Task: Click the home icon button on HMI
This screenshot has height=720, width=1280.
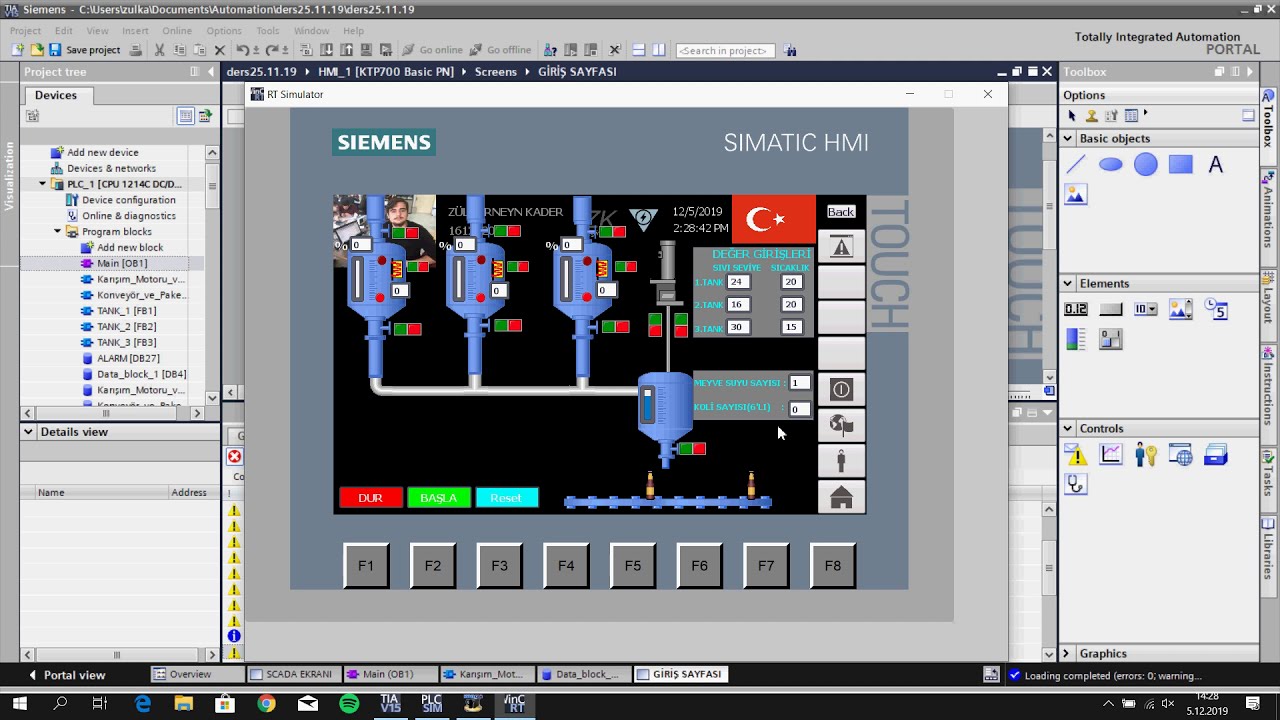Action: 841,497
